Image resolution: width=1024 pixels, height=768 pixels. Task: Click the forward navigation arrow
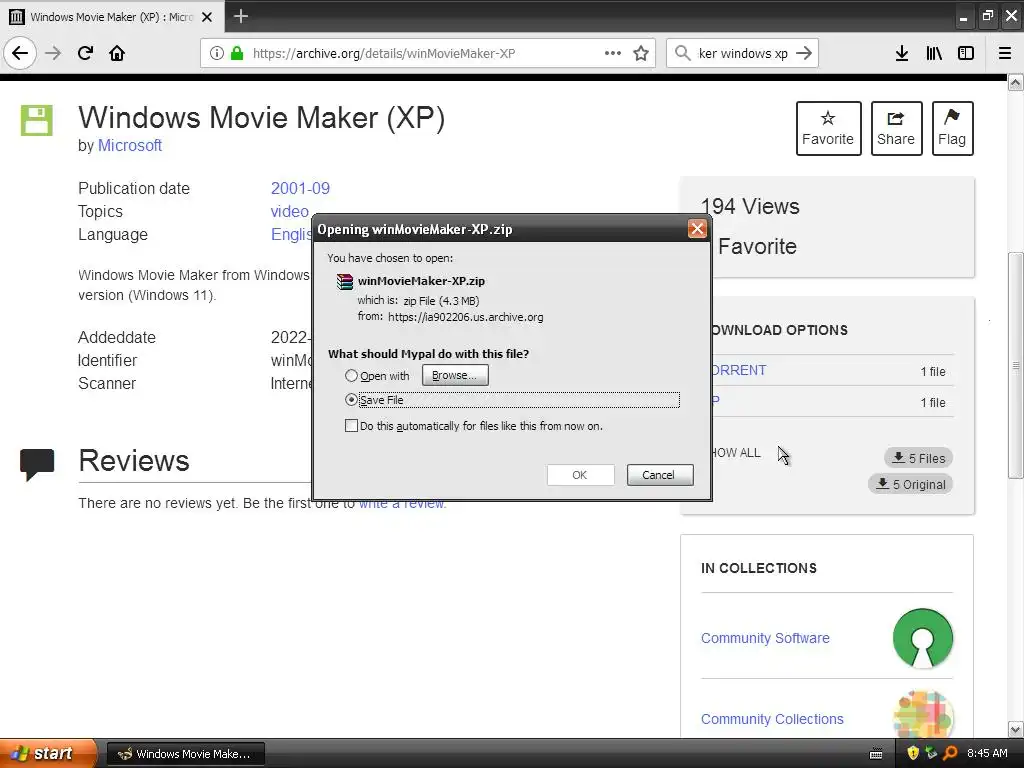coord(54,53)
